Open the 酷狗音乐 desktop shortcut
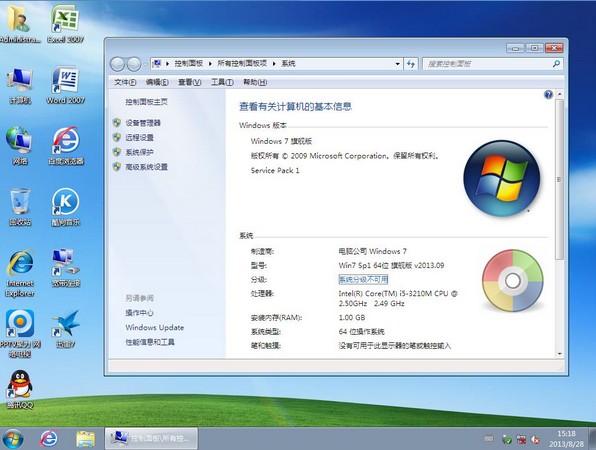The height and width of the screenshot is (450, 596). click(65, 207)
